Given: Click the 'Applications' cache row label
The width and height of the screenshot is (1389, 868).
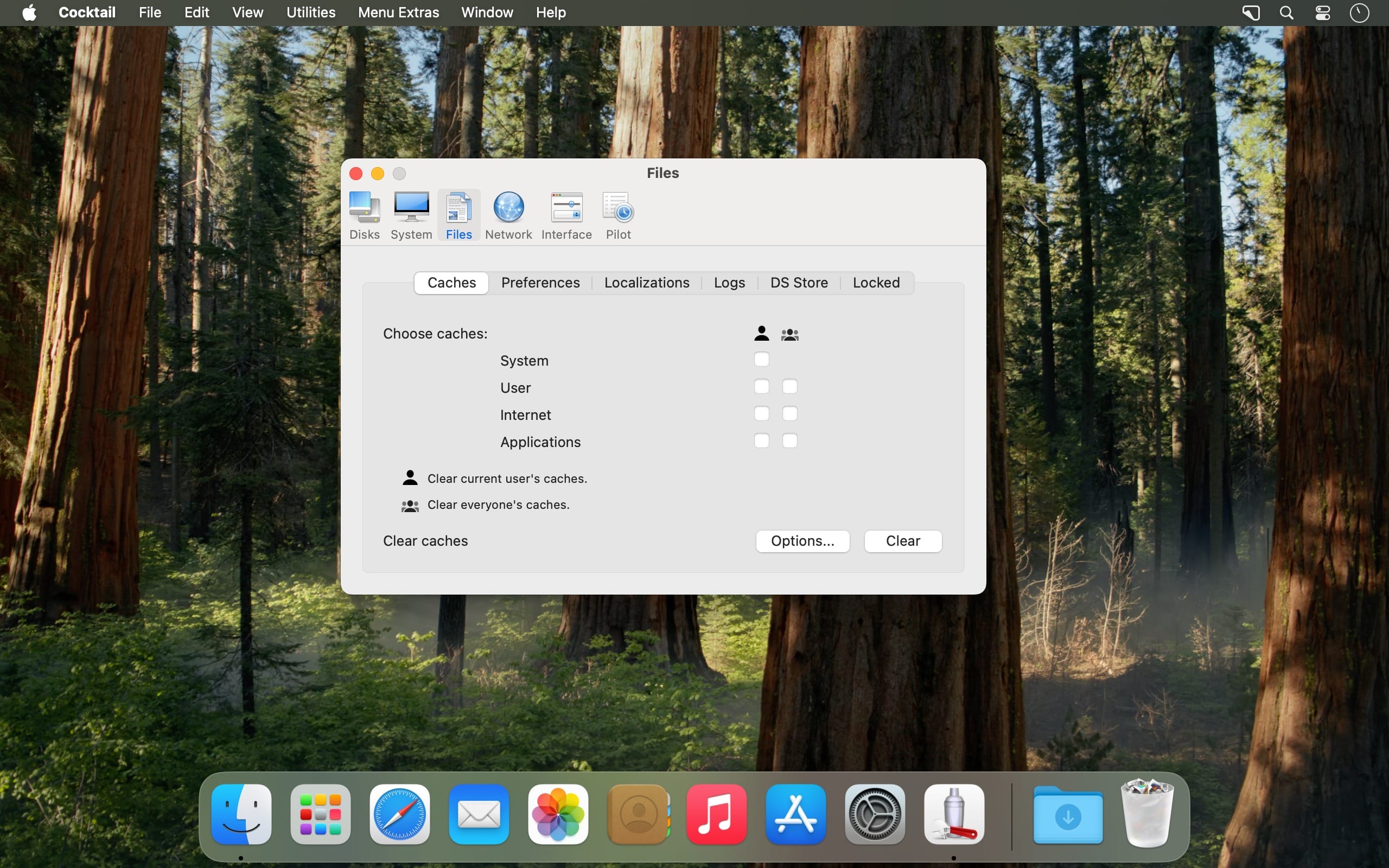Looking at the screenshot, I should point(540,442).
